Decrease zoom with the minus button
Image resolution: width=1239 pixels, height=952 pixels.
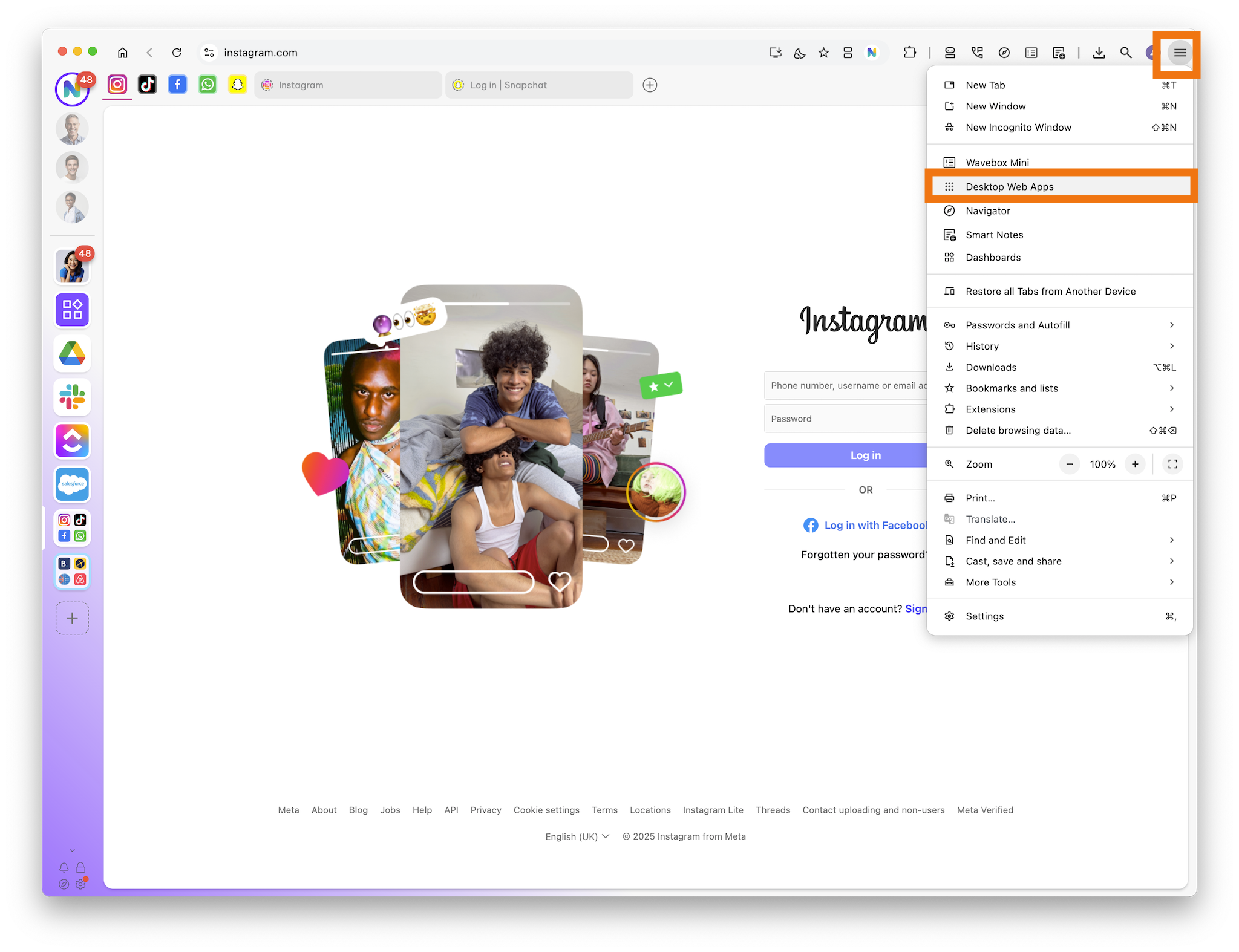pos(1070,465)
